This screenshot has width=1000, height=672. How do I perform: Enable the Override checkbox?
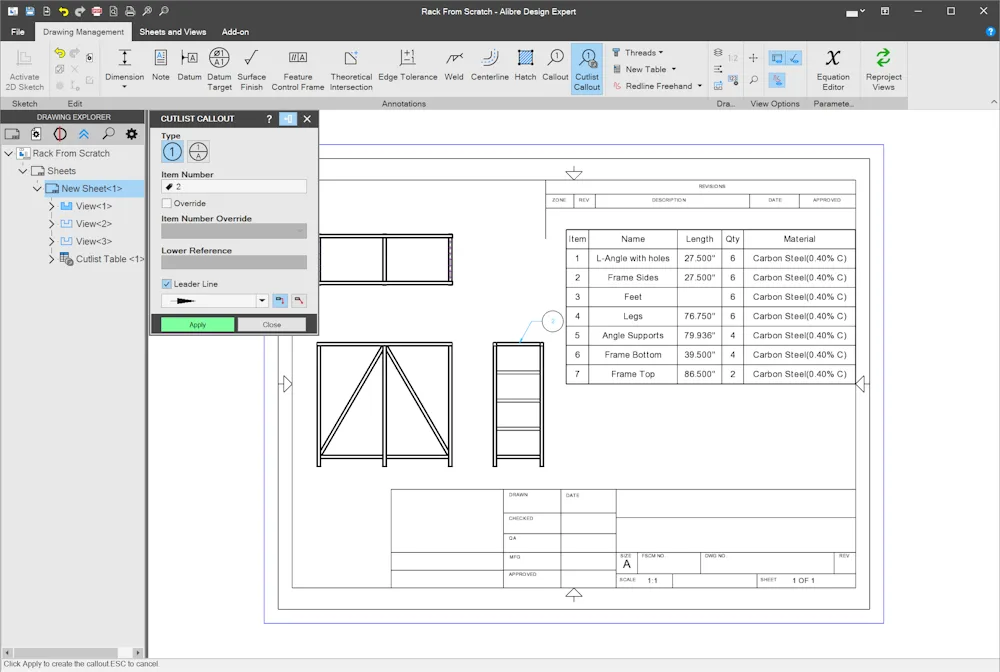(167, 203)
